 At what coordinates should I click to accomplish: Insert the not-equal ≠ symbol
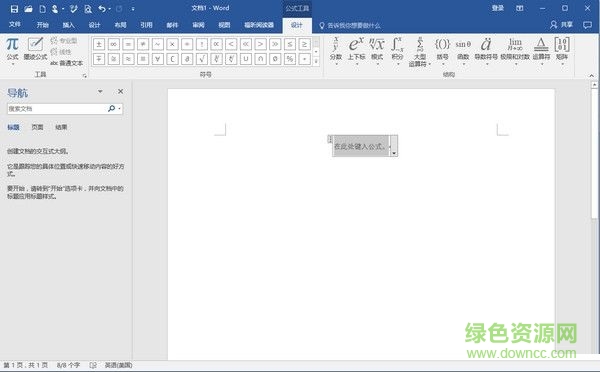(x=143, y=44)
